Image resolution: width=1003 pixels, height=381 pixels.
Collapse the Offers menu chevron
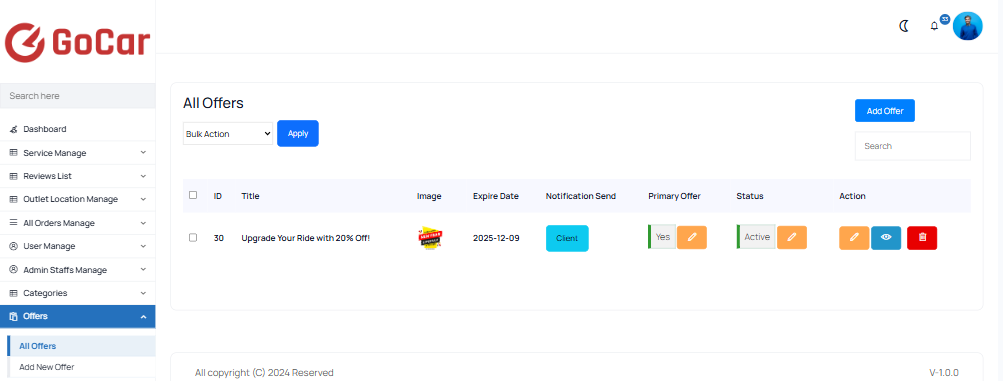point(143,316)
